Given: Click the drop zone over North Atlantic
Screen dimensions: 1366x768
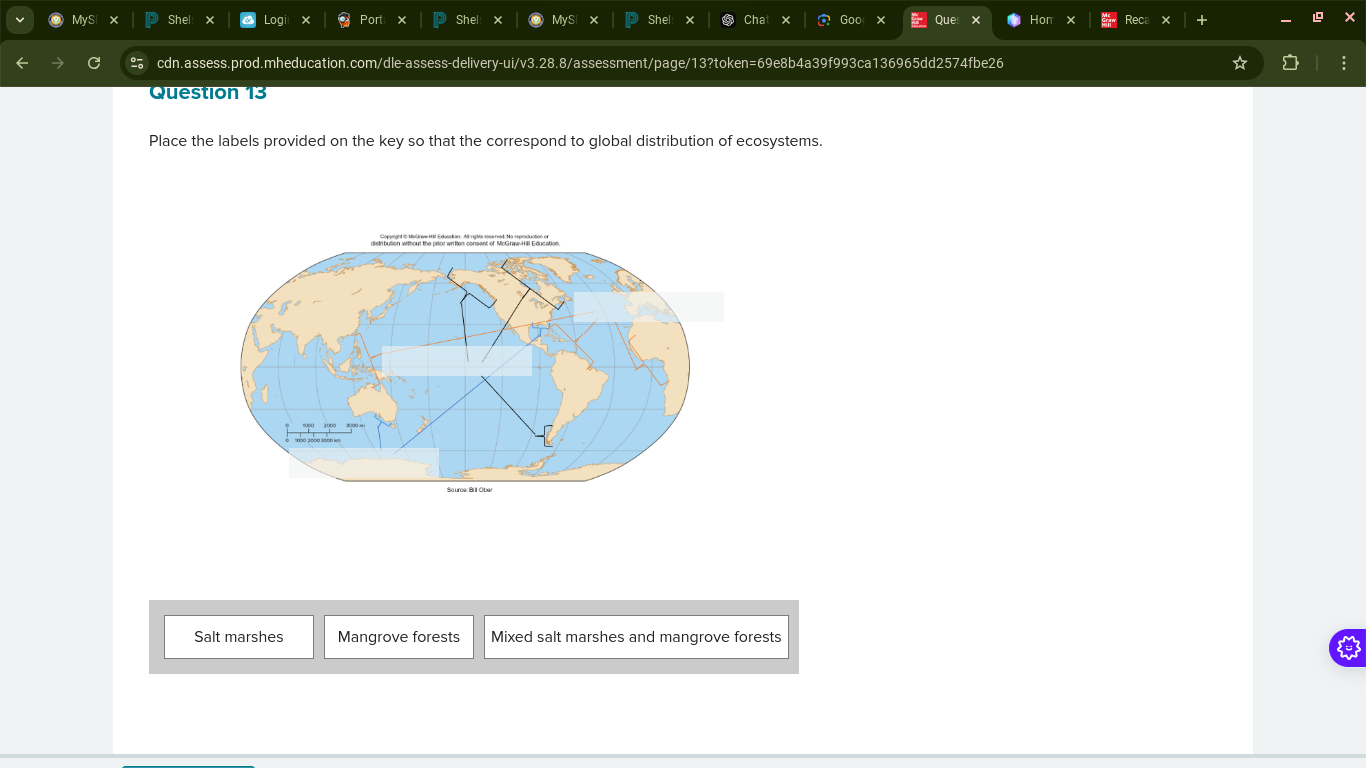Looking at the screenshot, I should (x=649, y=307).
